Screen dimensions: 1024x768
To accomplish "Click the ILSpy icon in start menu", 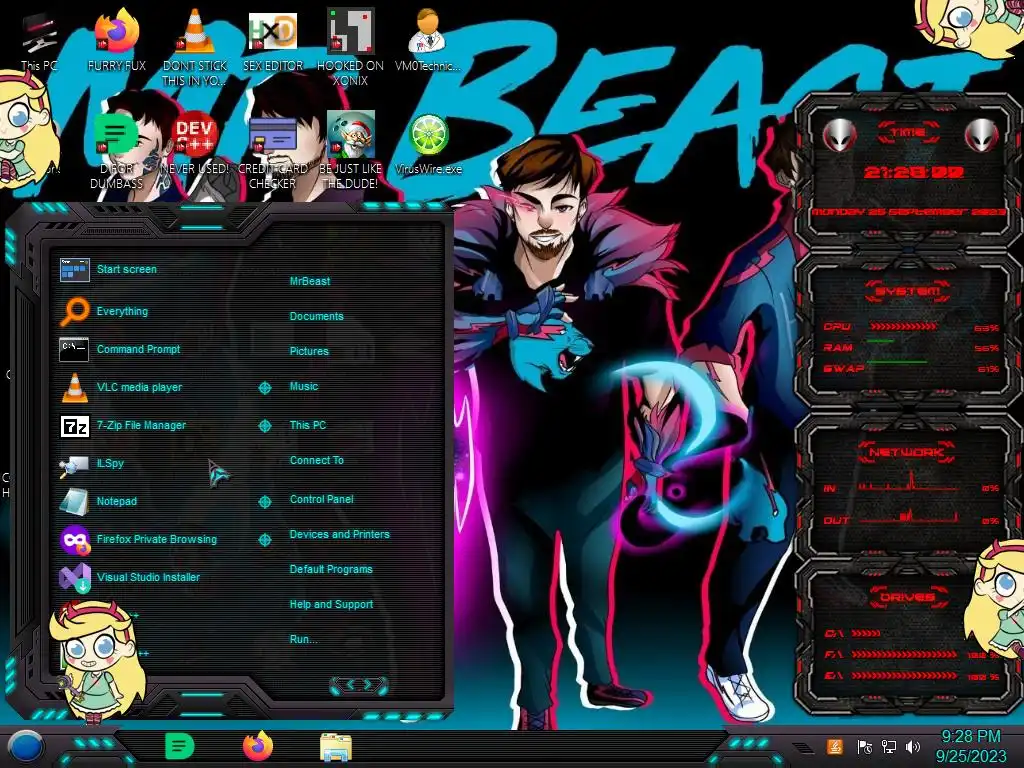I will tap(74, 464).
